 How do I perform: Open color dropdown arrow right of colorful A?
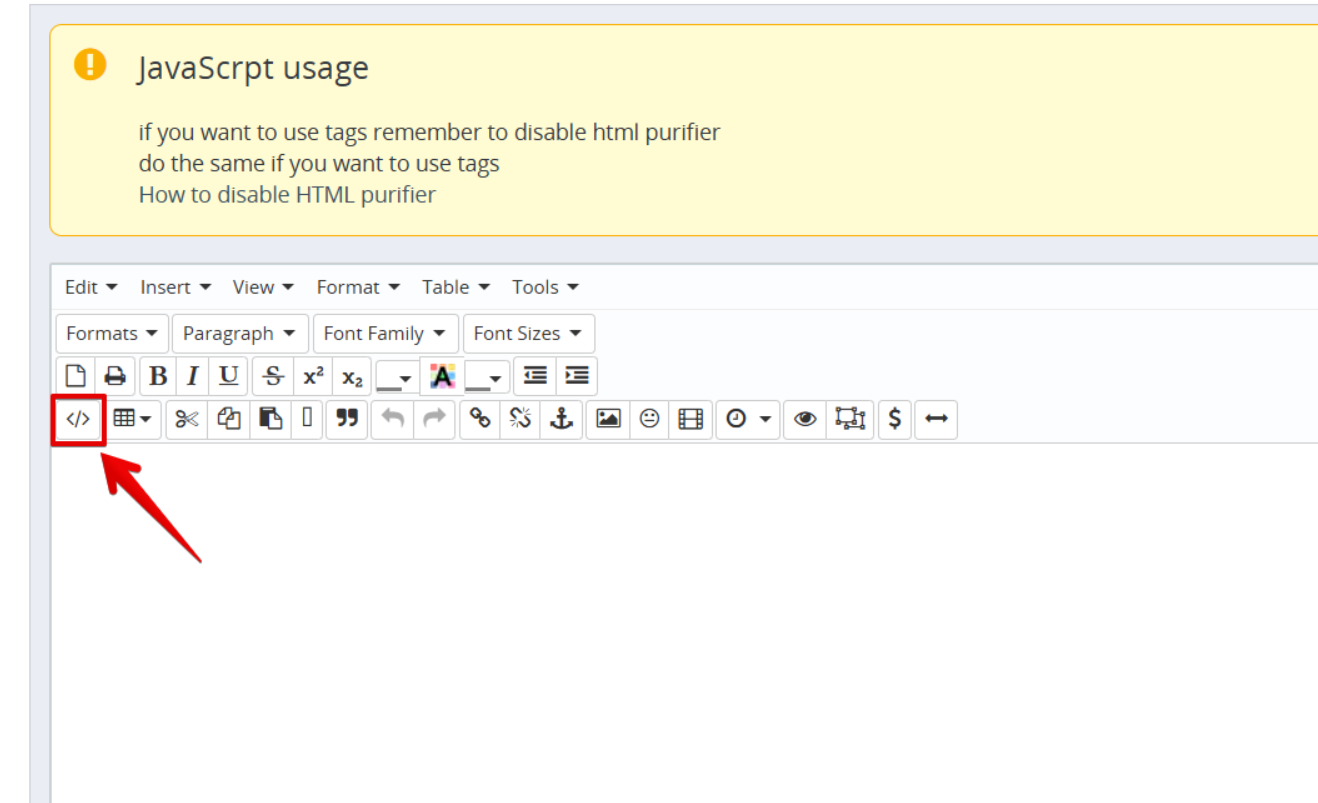tap(495, 376)
